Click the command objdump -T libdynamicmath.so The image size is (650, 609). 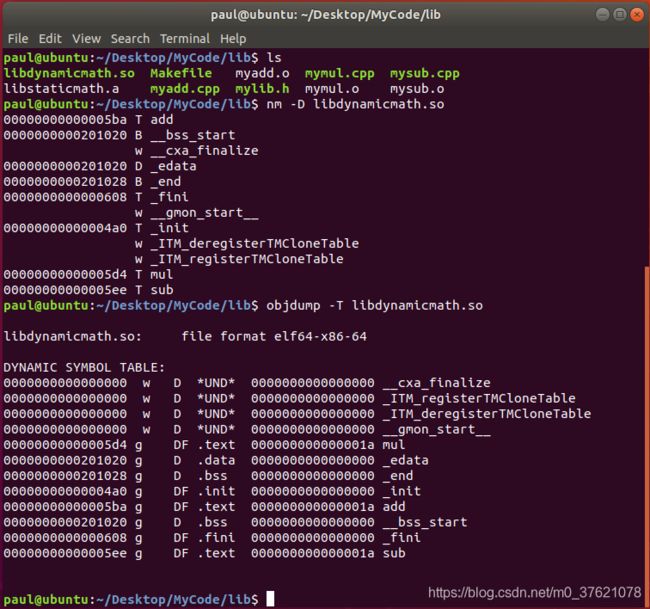click(x=374, y=306)
